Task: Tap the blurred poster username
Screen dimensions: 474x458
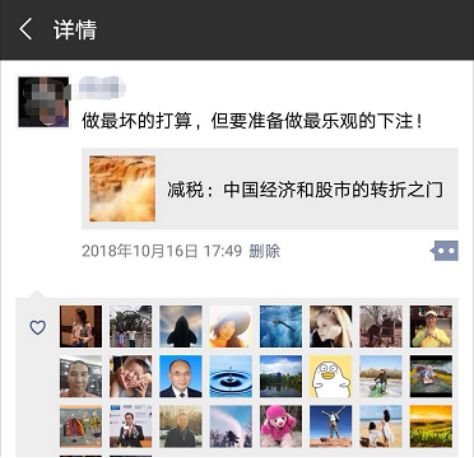Action: (102, 87)
